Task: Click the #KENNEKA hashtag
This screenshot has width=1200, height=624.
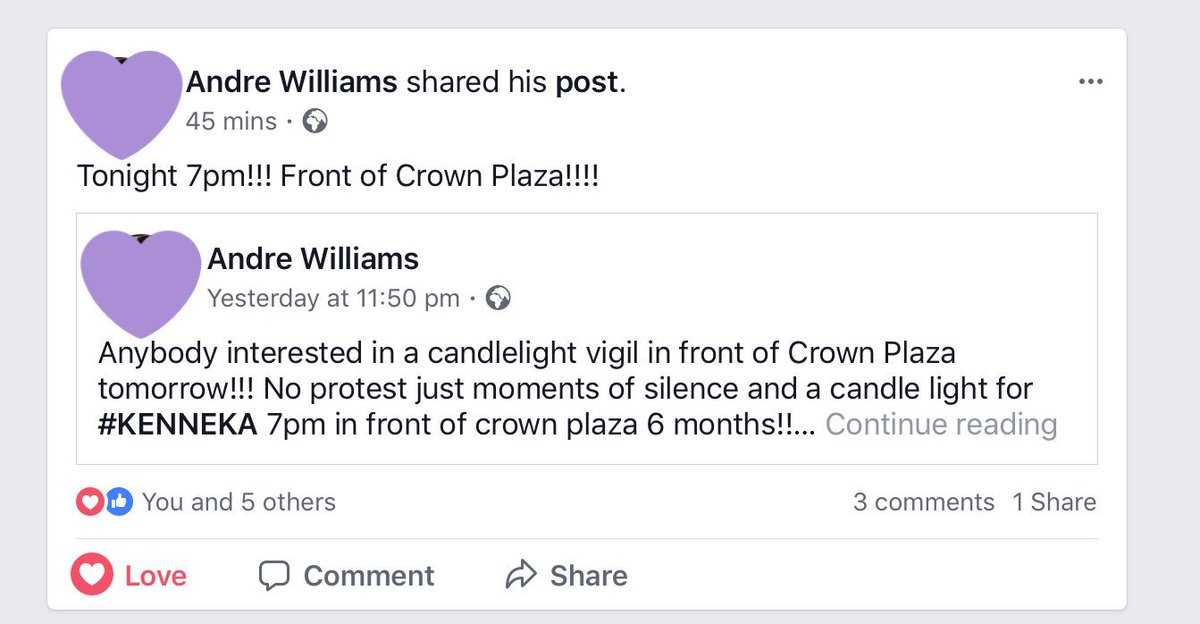Action: click(178, 425)
